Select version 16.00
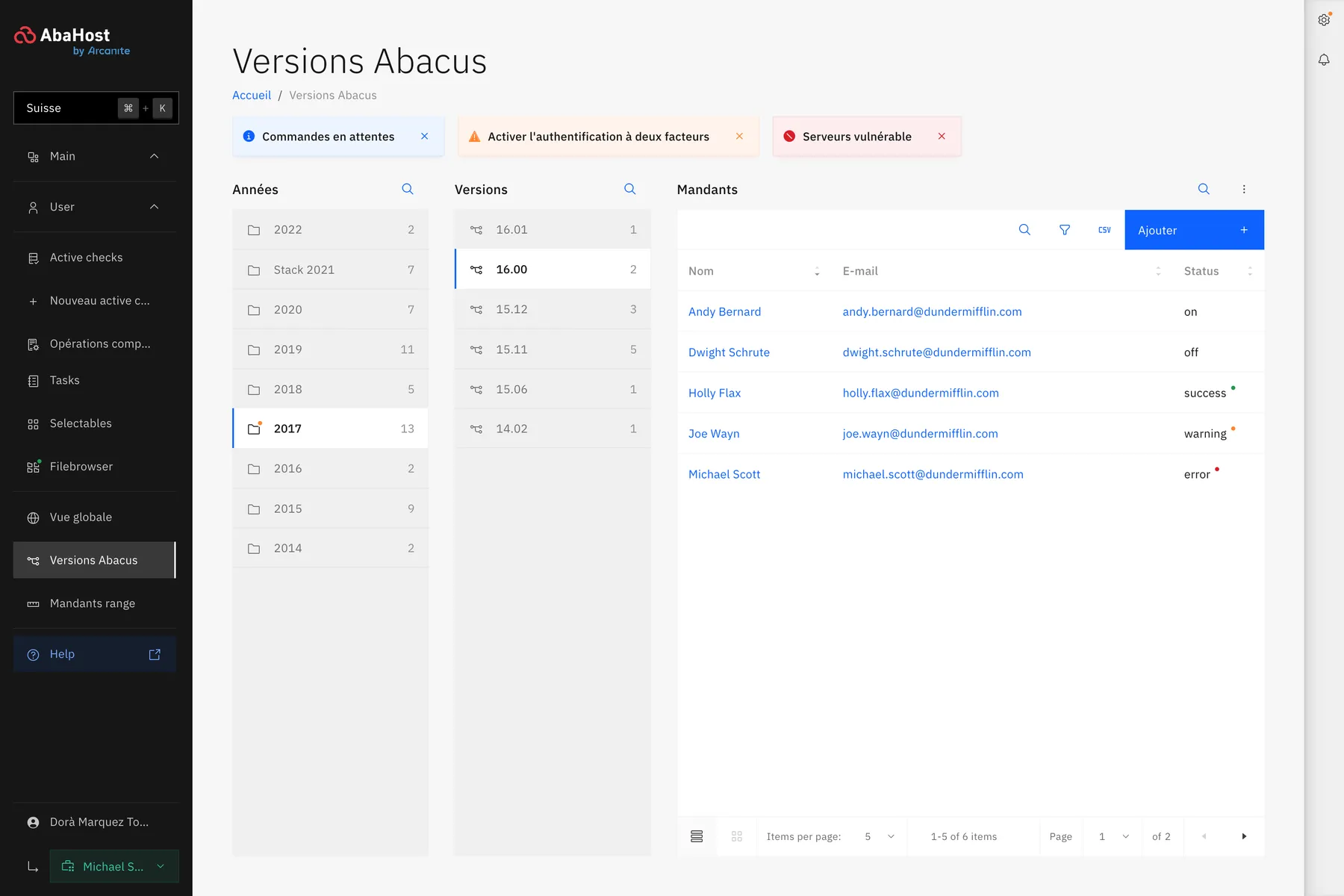Image resolution: width=1344 pixels, height=896 pixels. (x=553, y=270)
